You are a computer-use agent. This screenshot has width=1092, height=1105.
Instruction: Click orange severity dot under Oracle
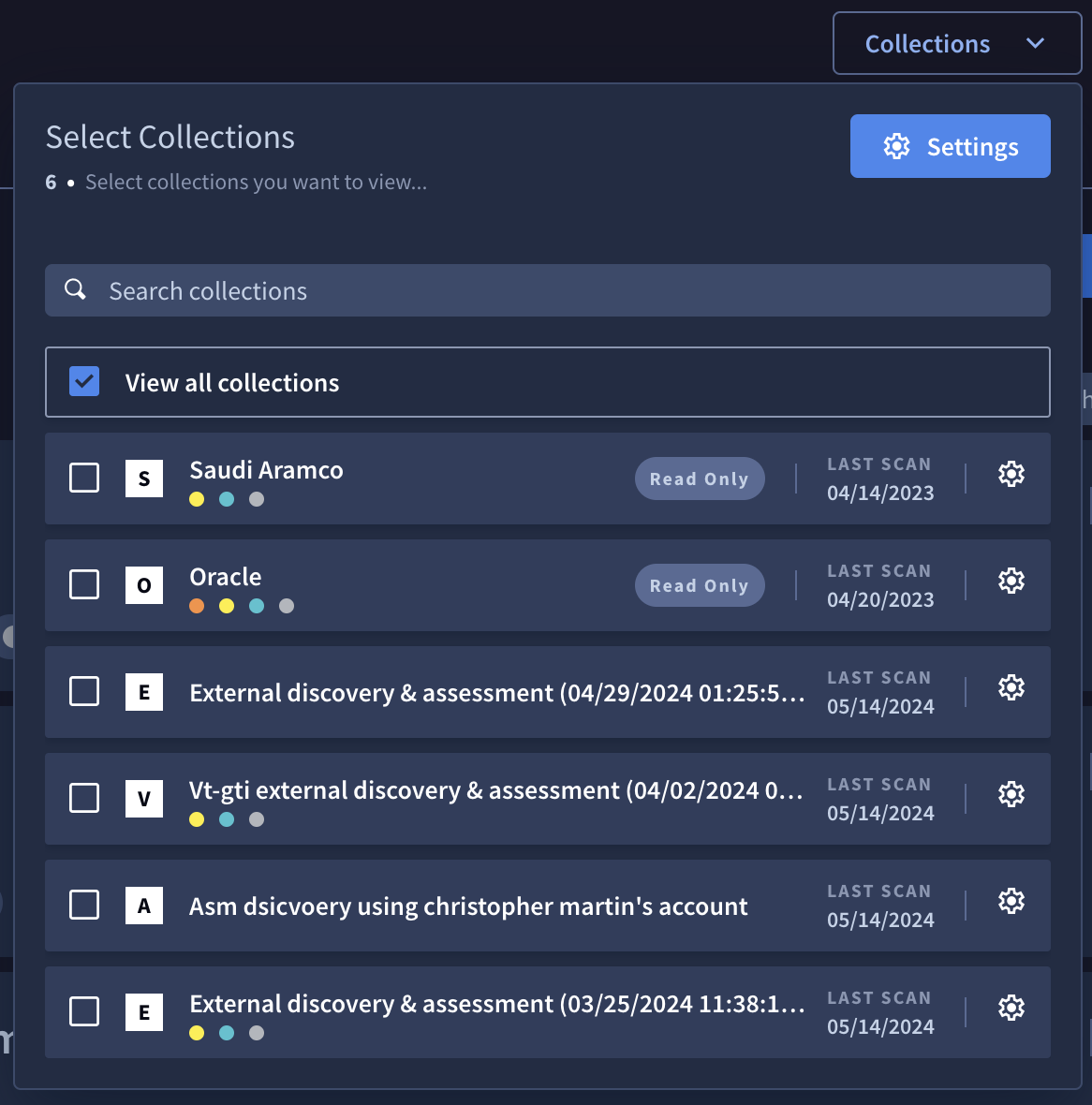(197, 606)
